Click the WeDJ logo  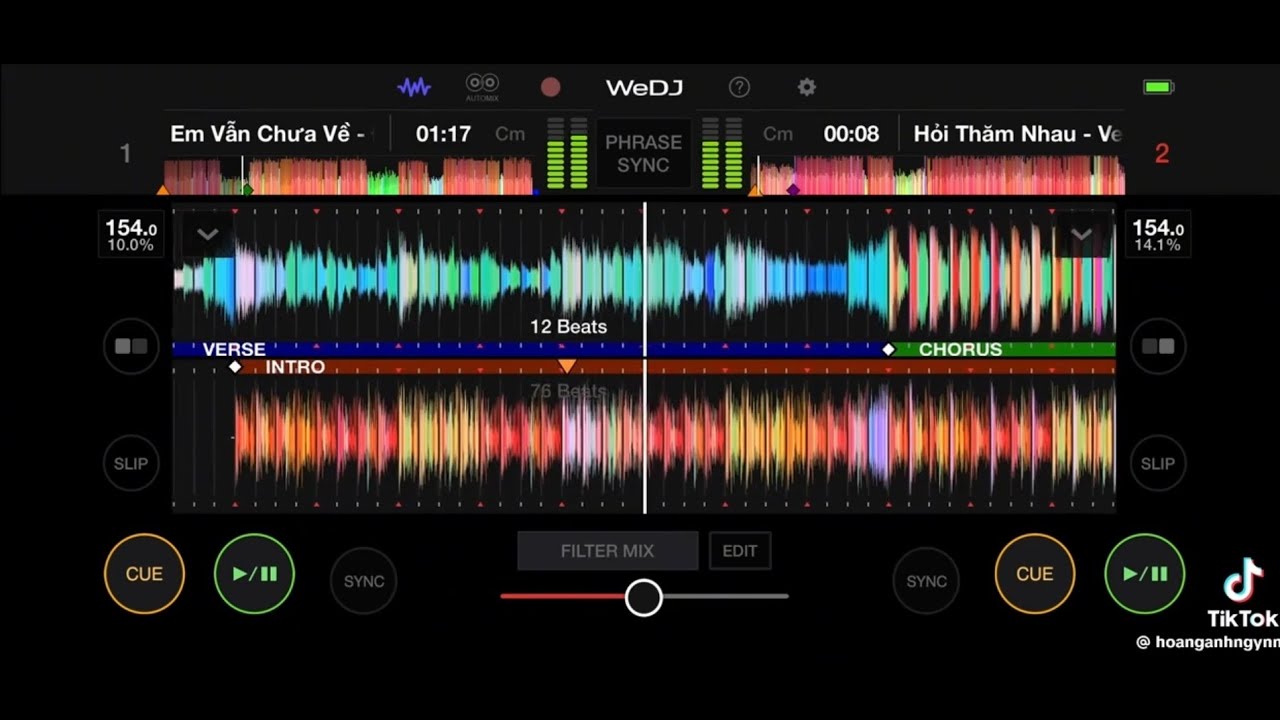[644, 88]
